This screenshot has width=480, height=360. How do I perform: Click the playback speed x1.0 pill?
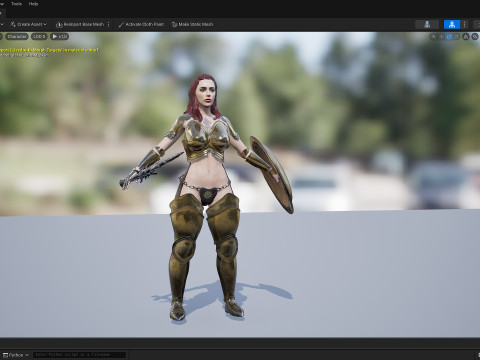[x=60, y=37]
